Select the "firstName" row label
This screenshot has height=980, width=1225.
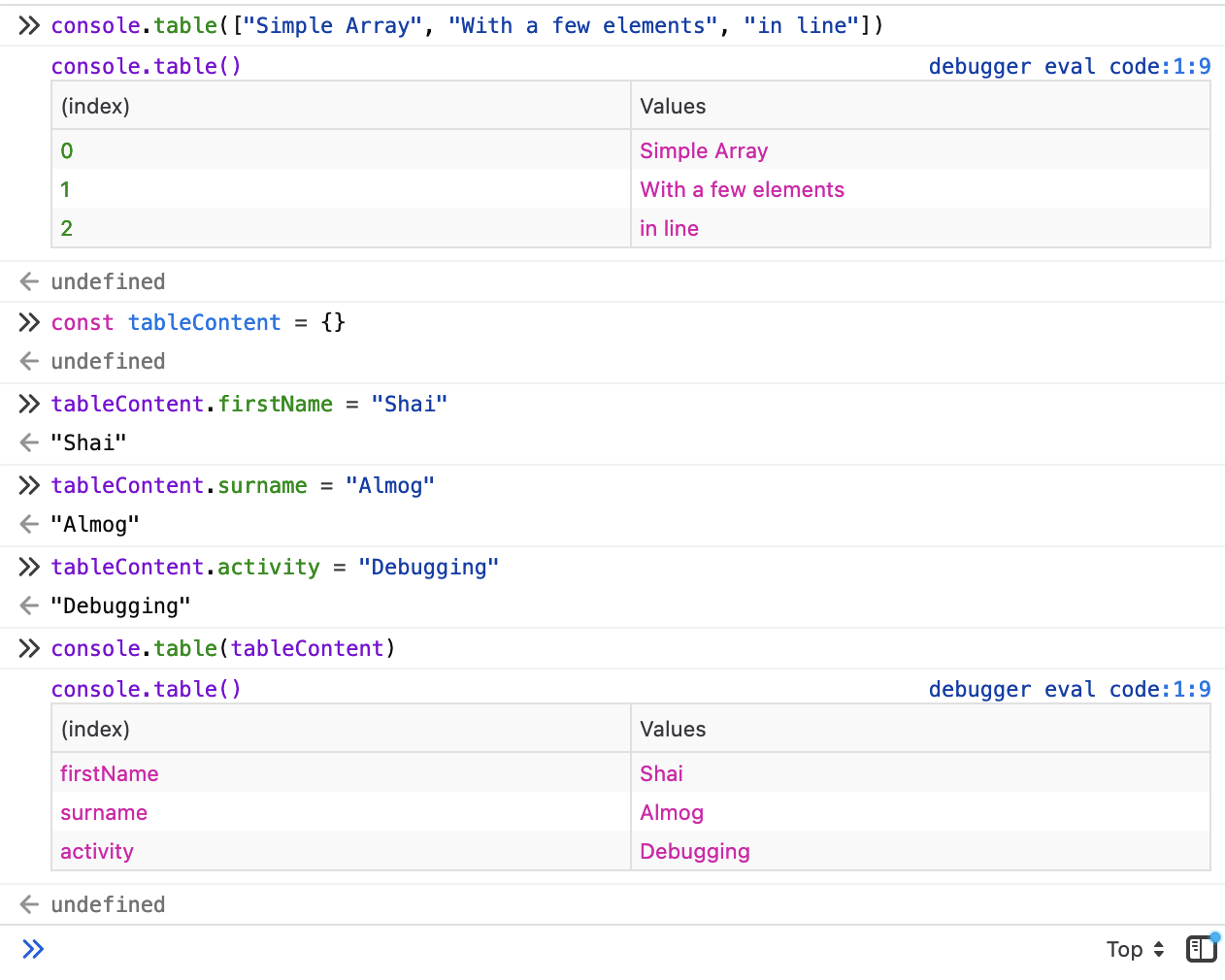(x=110, y=773)
